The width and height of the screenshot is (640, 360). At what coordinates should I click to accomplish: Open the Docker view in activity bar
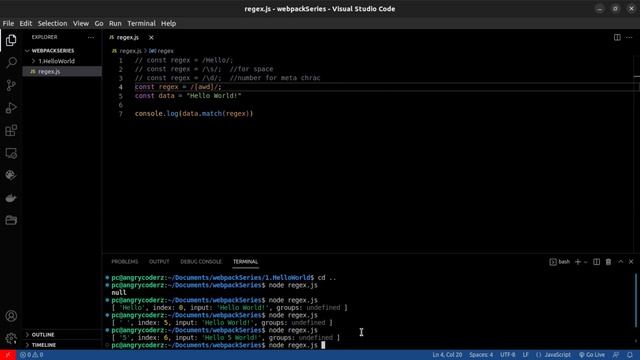[x=11, y=198]
